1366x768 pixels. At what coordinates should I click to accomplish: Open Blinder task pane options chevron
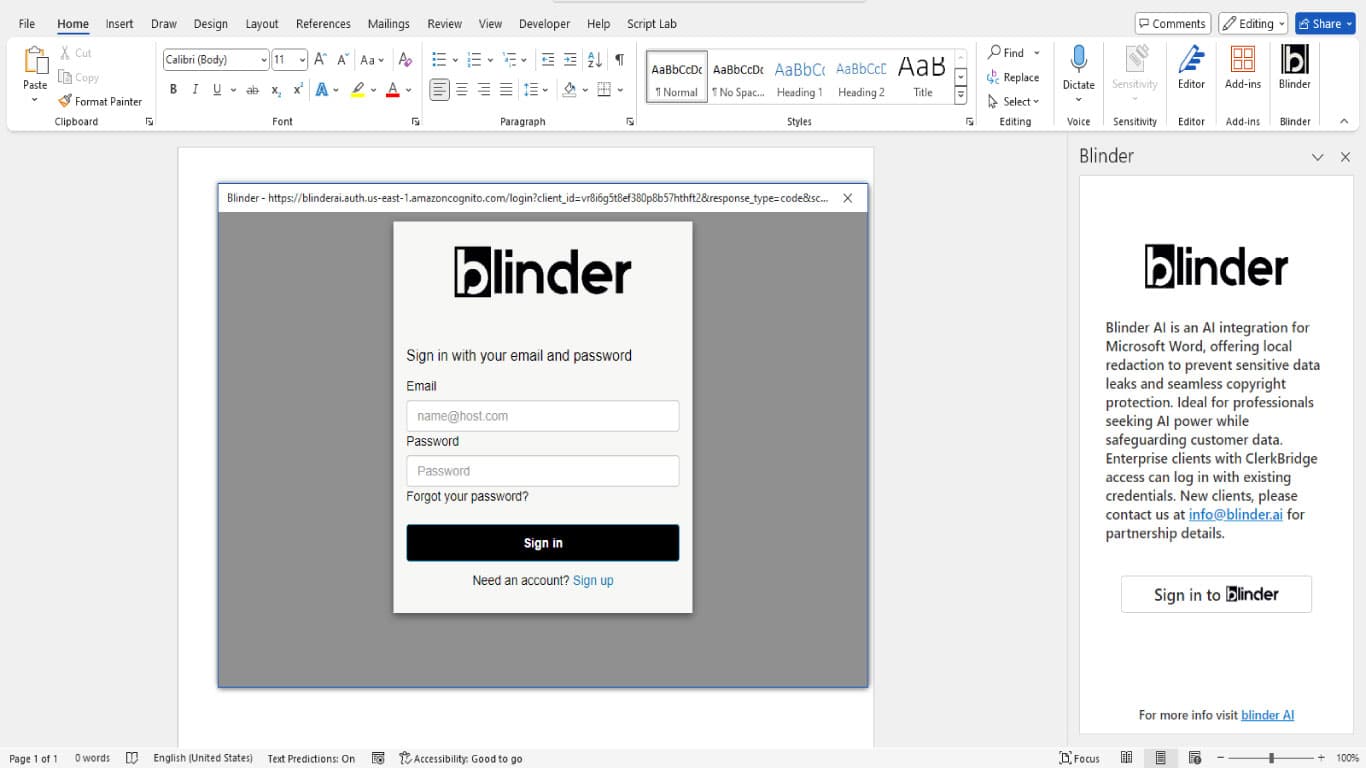point(1318,157)
